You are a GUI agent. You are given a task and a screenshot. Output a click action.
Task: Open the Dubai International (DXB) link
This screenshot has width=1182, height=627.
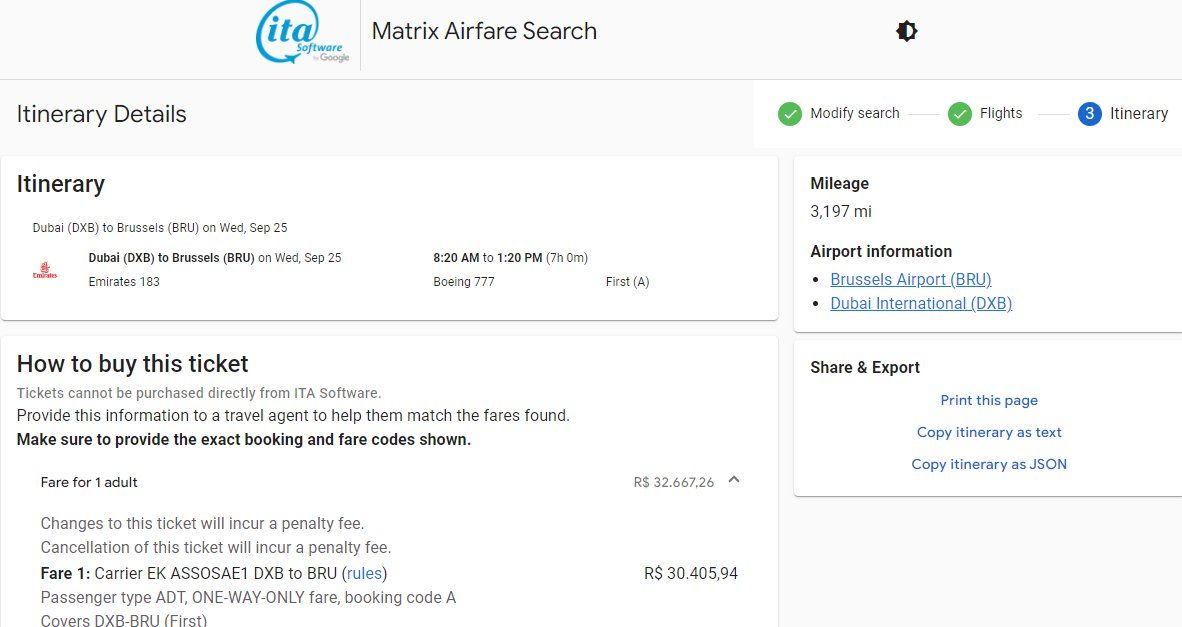[x=921, y=303]
